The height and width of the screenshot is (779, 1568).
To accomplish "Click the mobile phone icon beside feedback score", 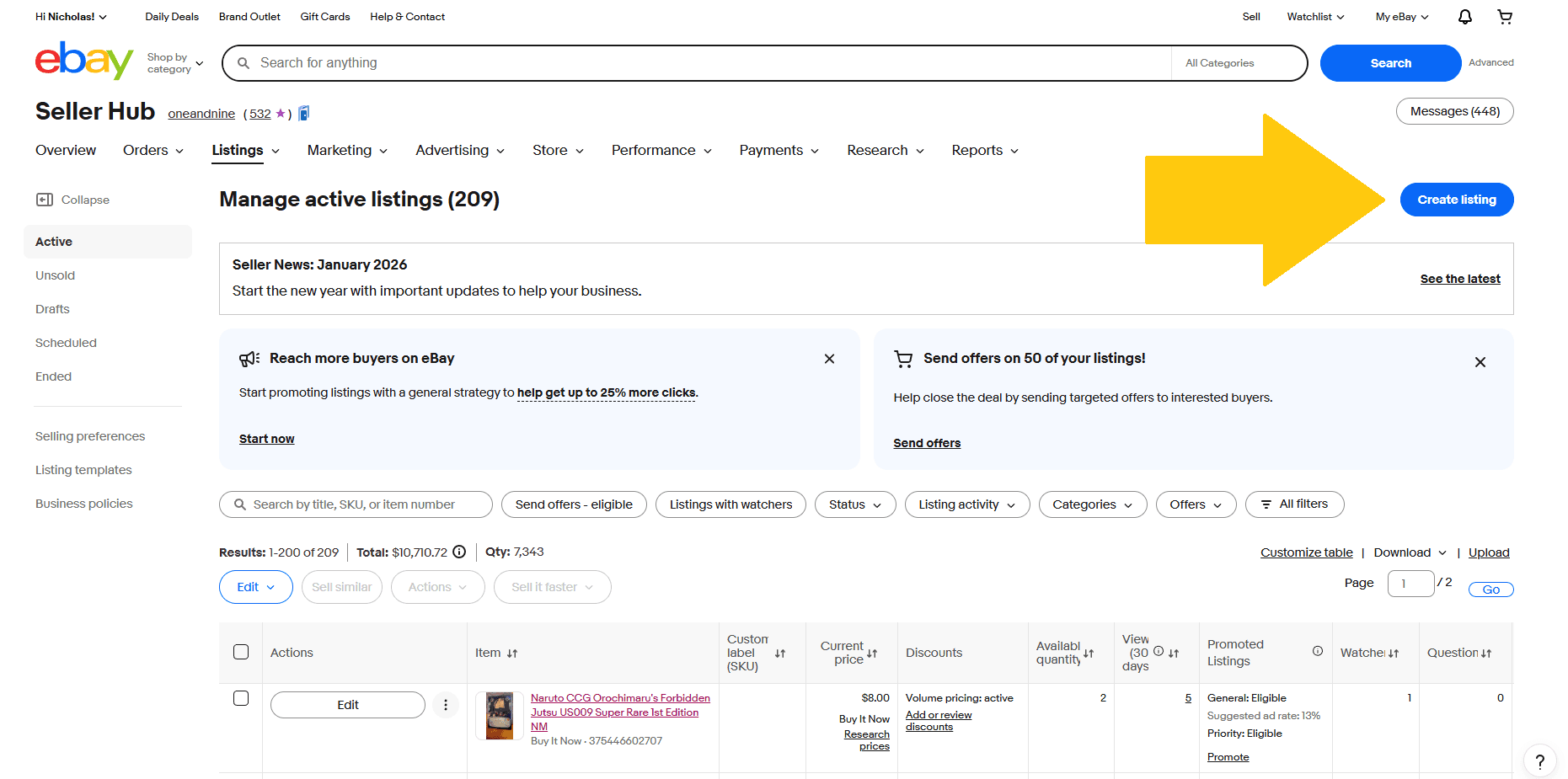I will click(303, 112).
